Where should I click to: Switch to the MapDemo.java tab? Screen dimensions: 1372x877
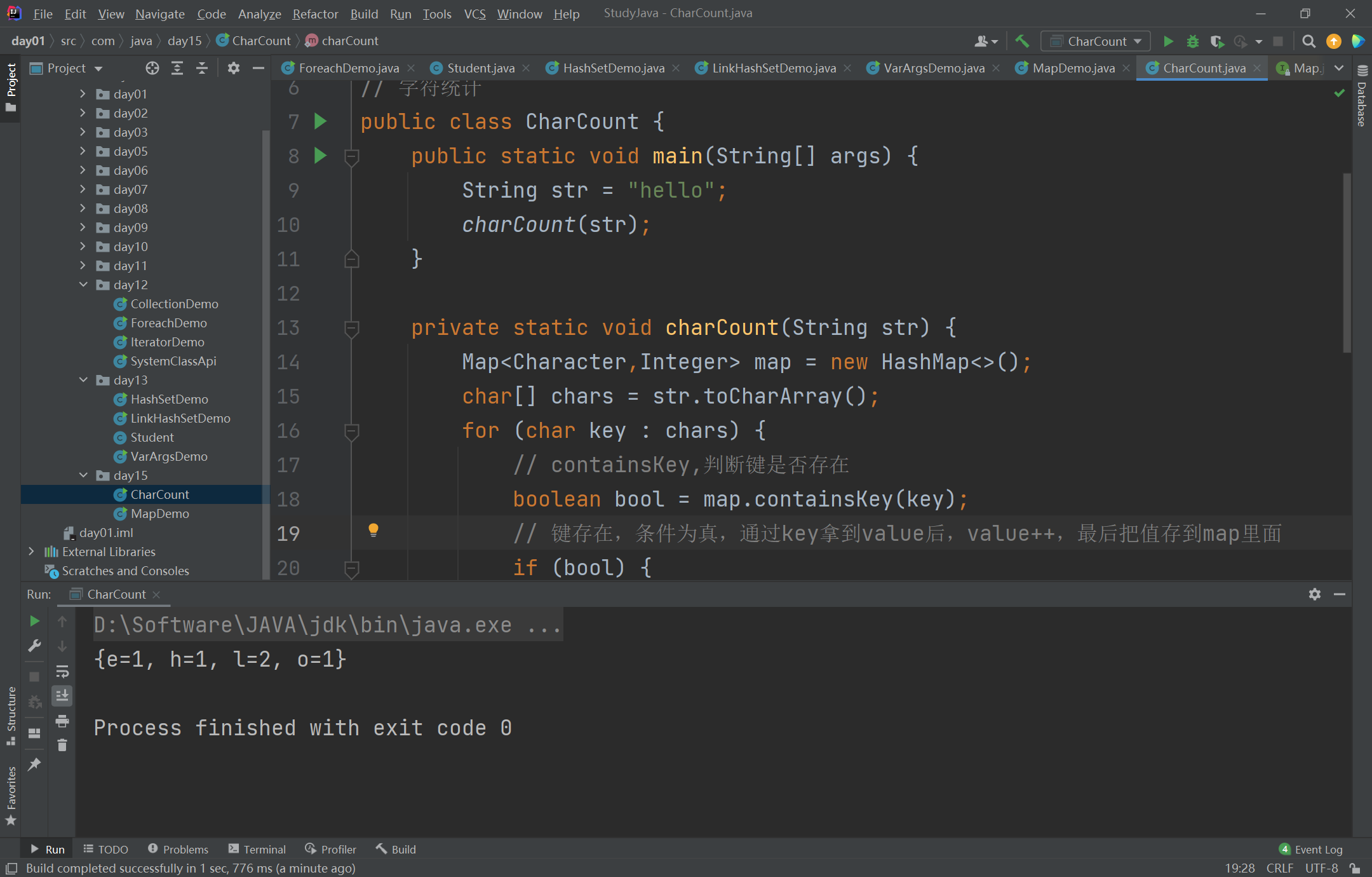pos(1072,68)
